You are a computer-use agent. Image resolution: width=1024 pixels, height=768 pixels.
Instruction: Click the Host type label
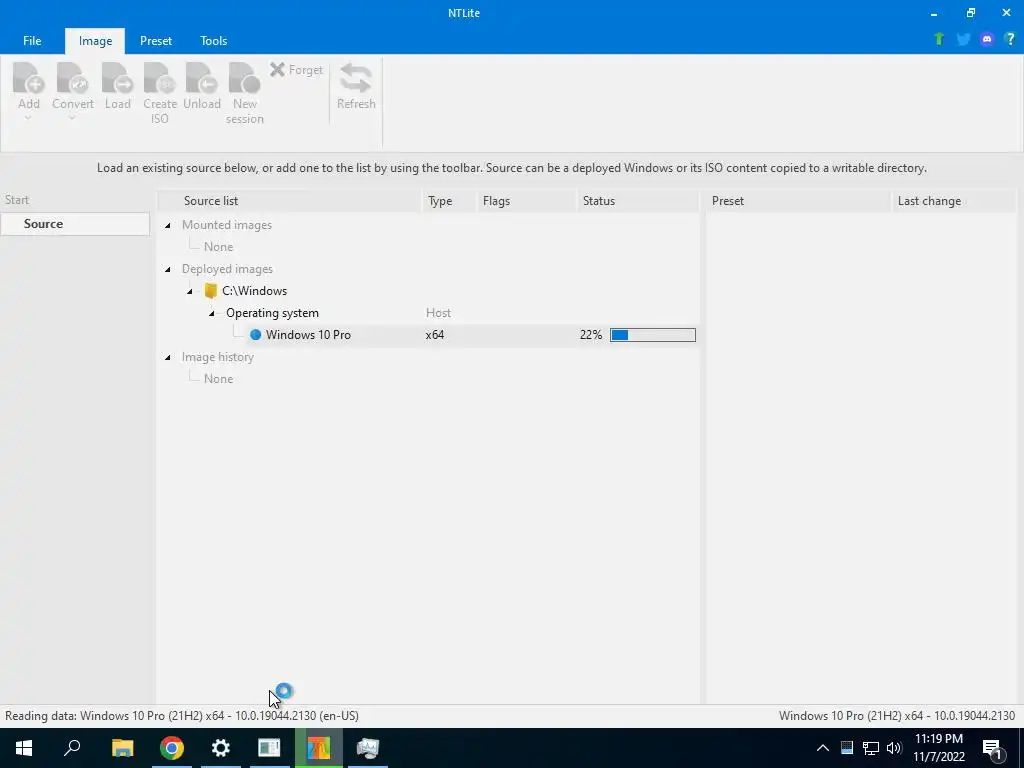(x=438, y=313)
